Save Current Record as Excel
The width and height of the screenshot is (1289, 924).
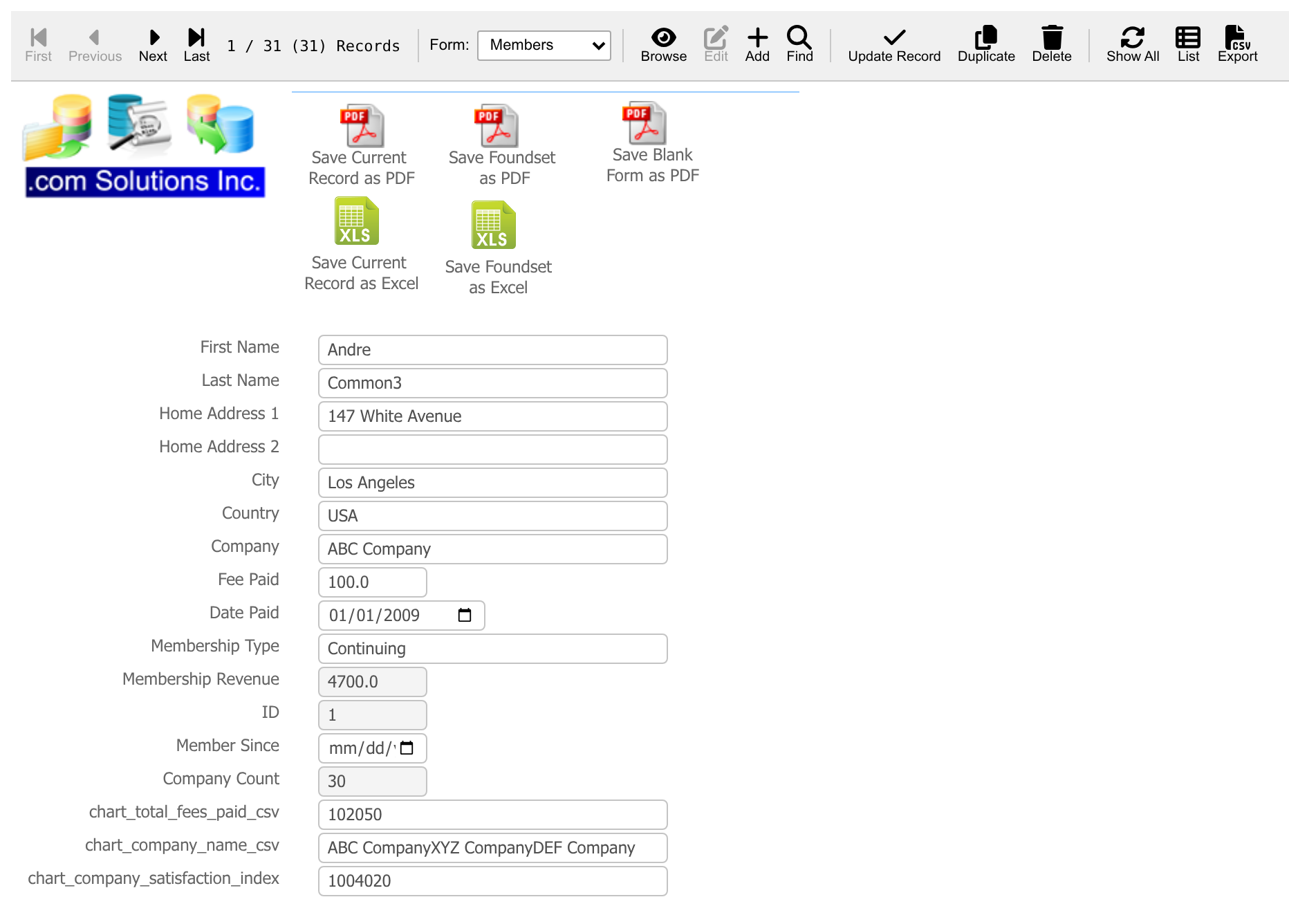point(361,244)
